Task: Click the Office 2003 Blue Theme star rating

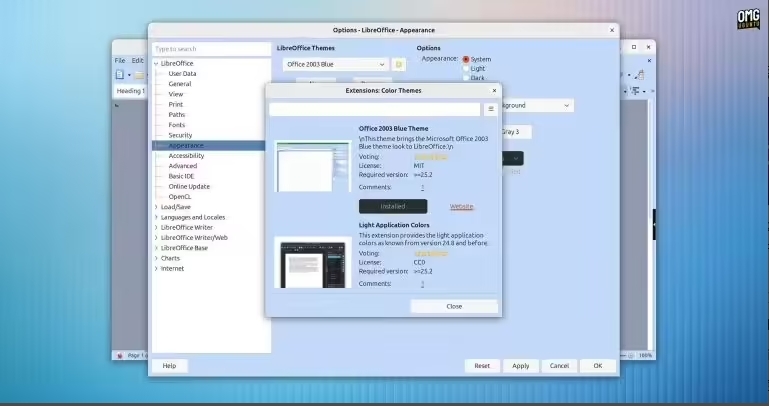Action: (x=431, y=157)
